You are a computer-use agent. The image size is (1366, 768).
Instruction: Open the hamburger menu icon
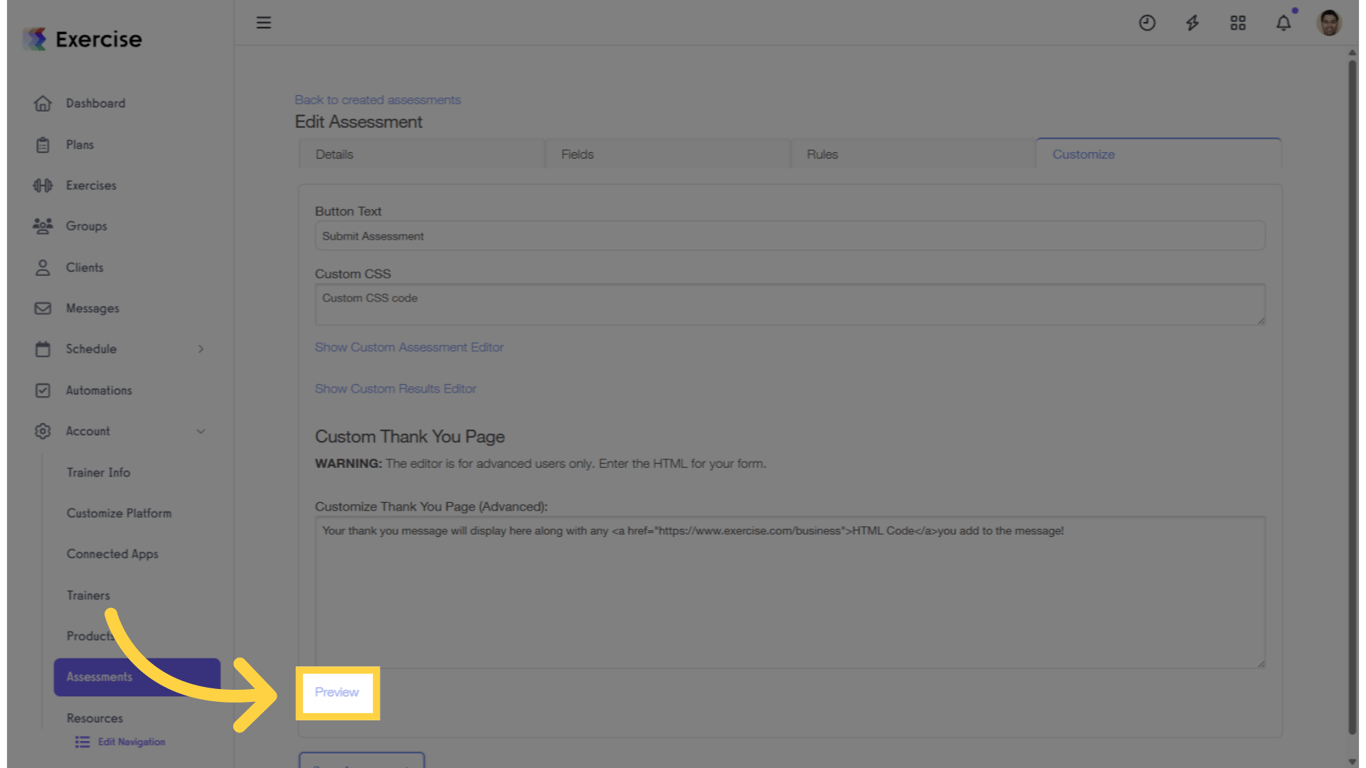(x=264, y=22)
